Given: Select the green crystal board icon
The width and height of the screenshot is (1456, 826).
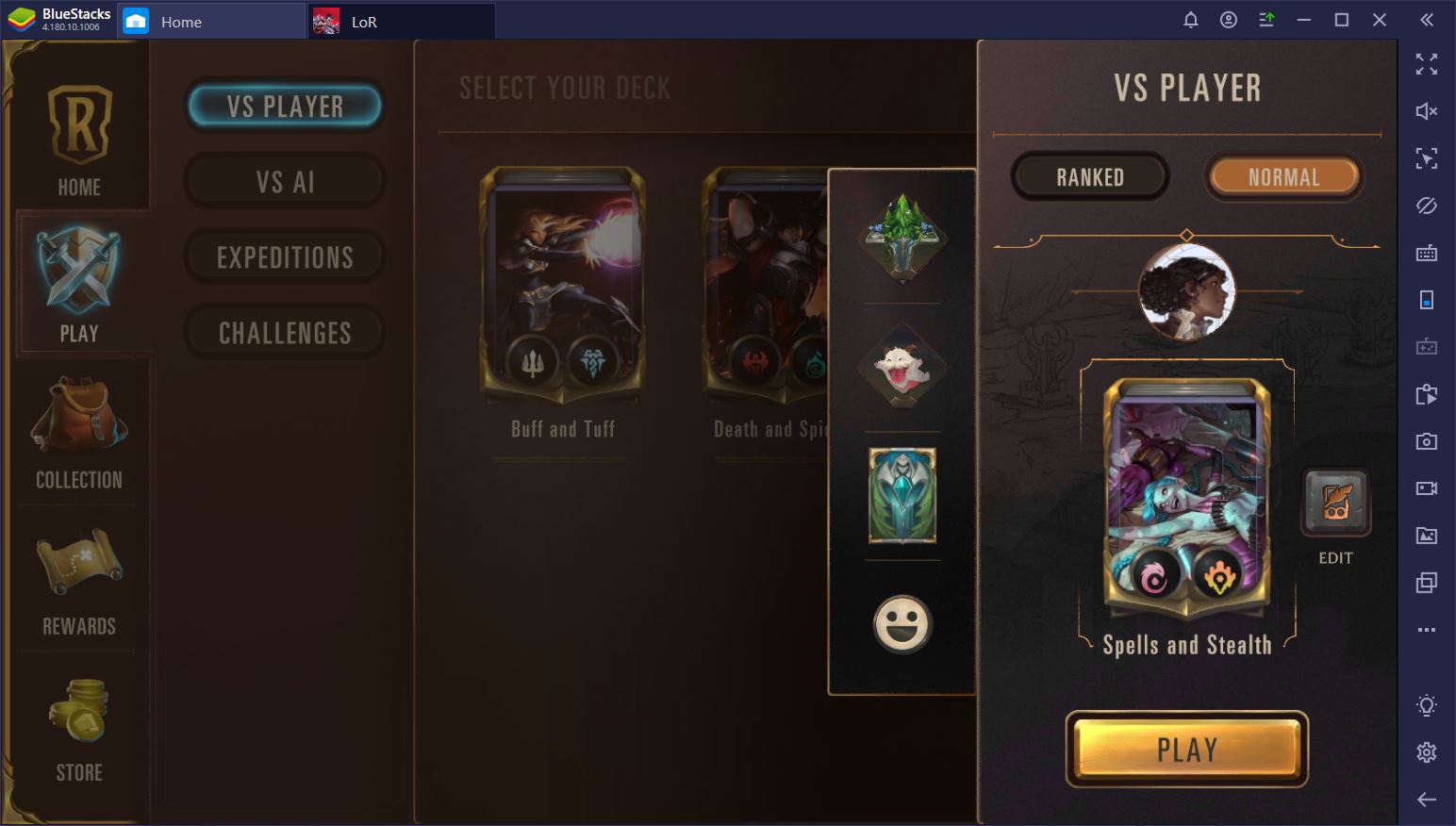Looking at the screenshot, I should [902, 237].
